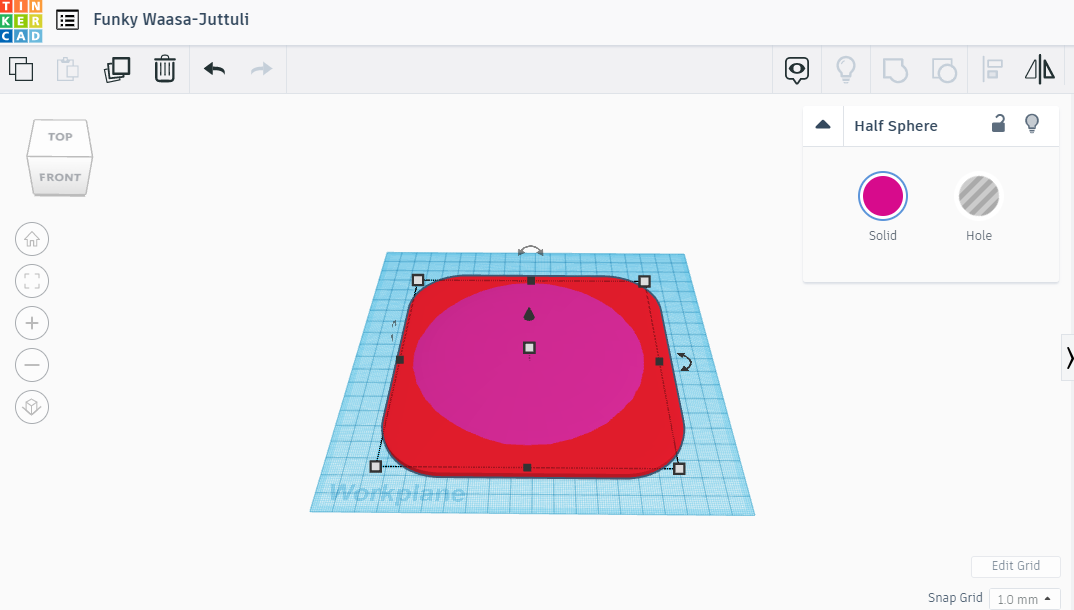The height and width of the screenshot is (610, 1074).
Task: Click the top edge midpoint handle
Action: point(531,281)
